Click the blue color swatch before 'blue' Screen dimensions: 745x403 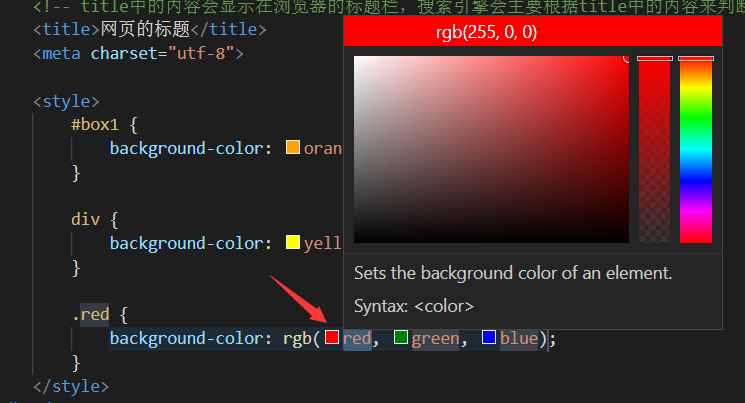(489, 337)
